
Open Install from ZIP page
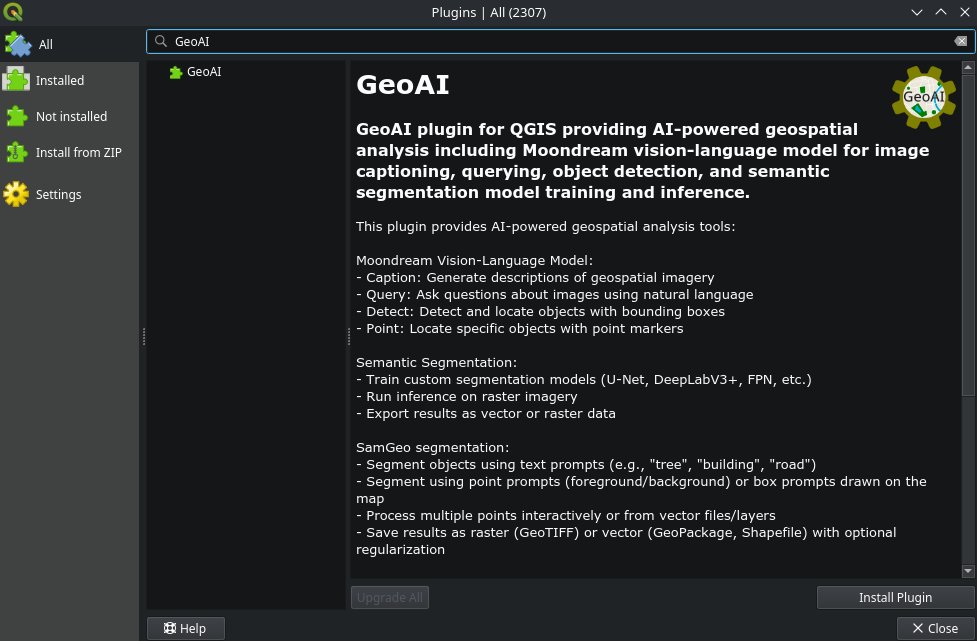point(78,152)
